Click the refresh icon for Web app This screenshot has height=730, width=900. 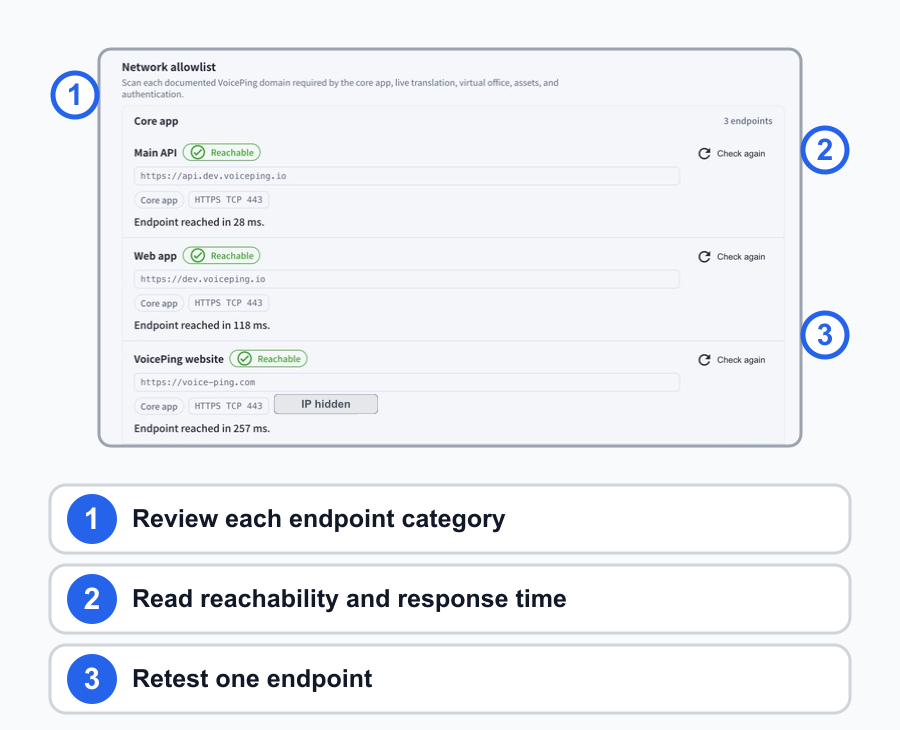[x=704, y=257]
